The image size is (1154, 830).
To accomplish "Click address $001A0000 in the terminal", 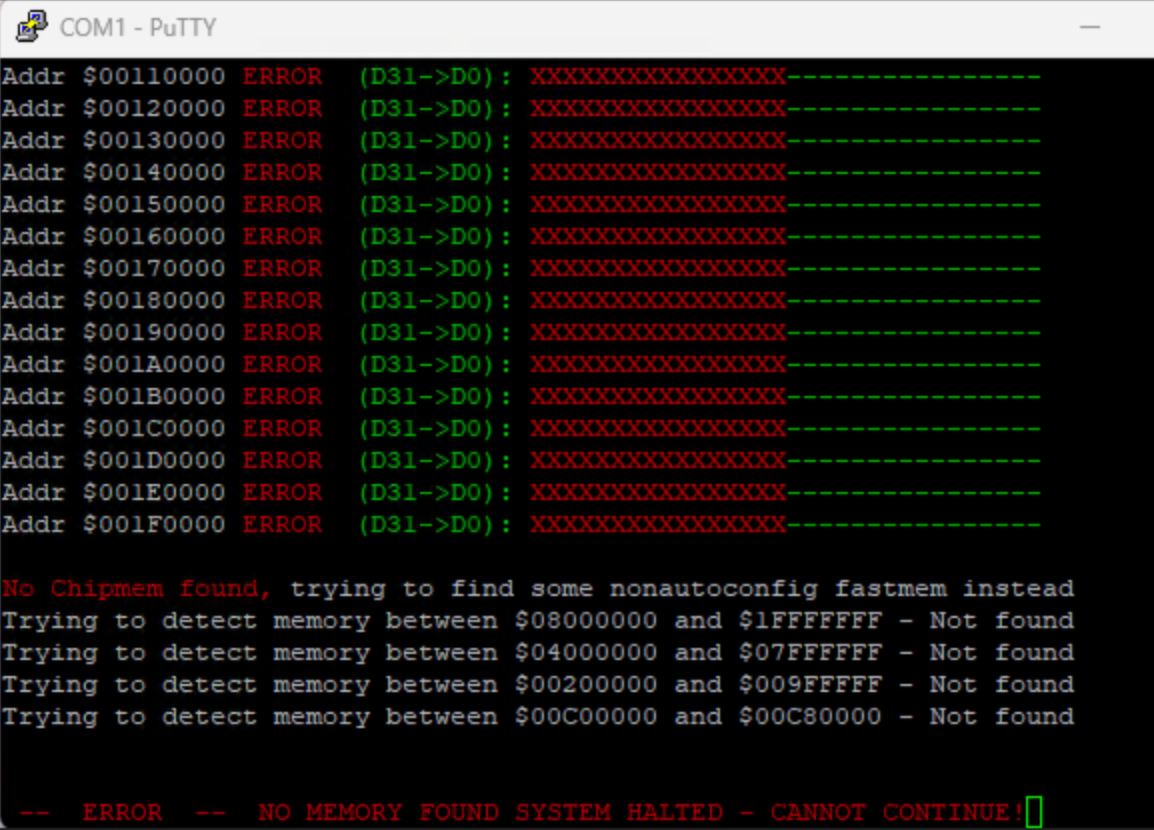I will [154, 365].
